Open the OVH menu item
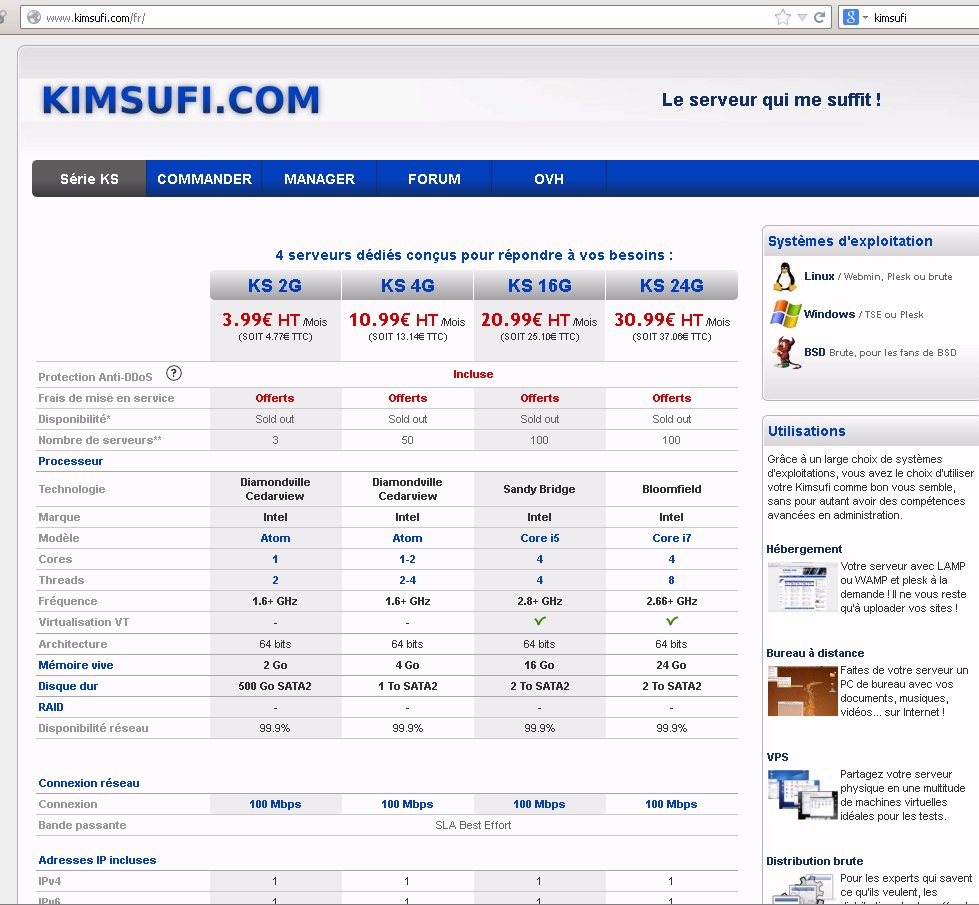The image size is (979, 905). coord(549,179)
